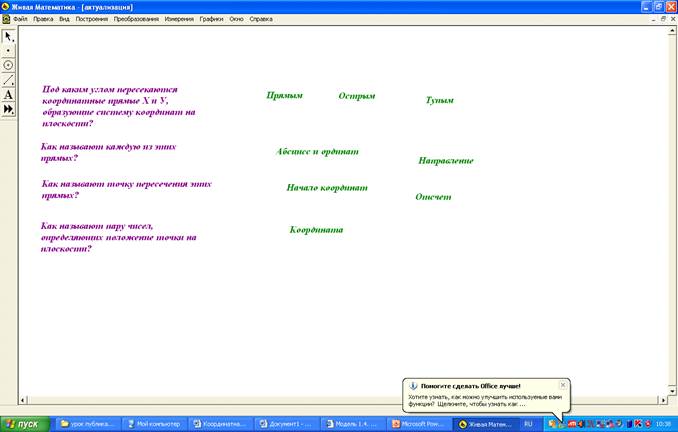Switch to the Координатна... Word taskbar button
The image size is (678, 432).
tap(220, 424)
